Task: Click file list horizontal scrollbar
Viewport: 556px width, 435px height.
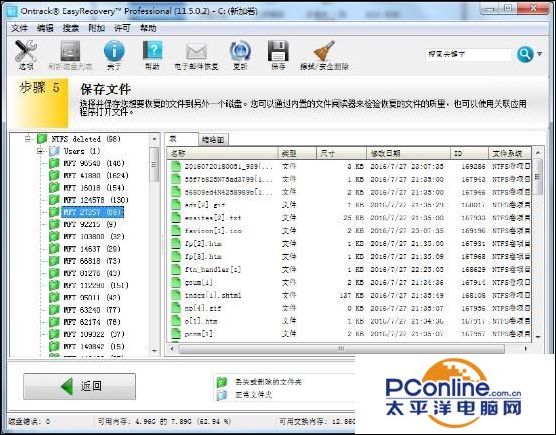Action: (x=342, y=349)
